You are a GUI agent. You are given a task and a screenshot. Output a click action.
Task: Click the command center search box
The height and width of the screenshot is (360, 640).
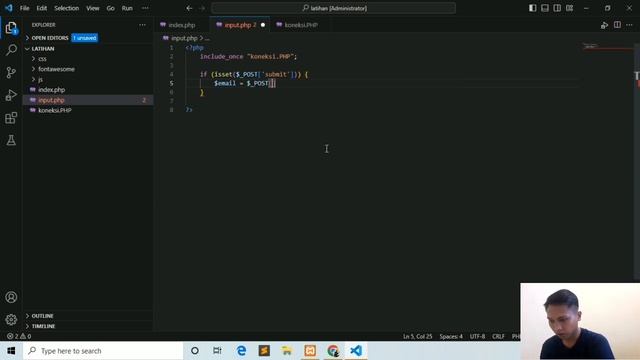[x=333, y=8]
